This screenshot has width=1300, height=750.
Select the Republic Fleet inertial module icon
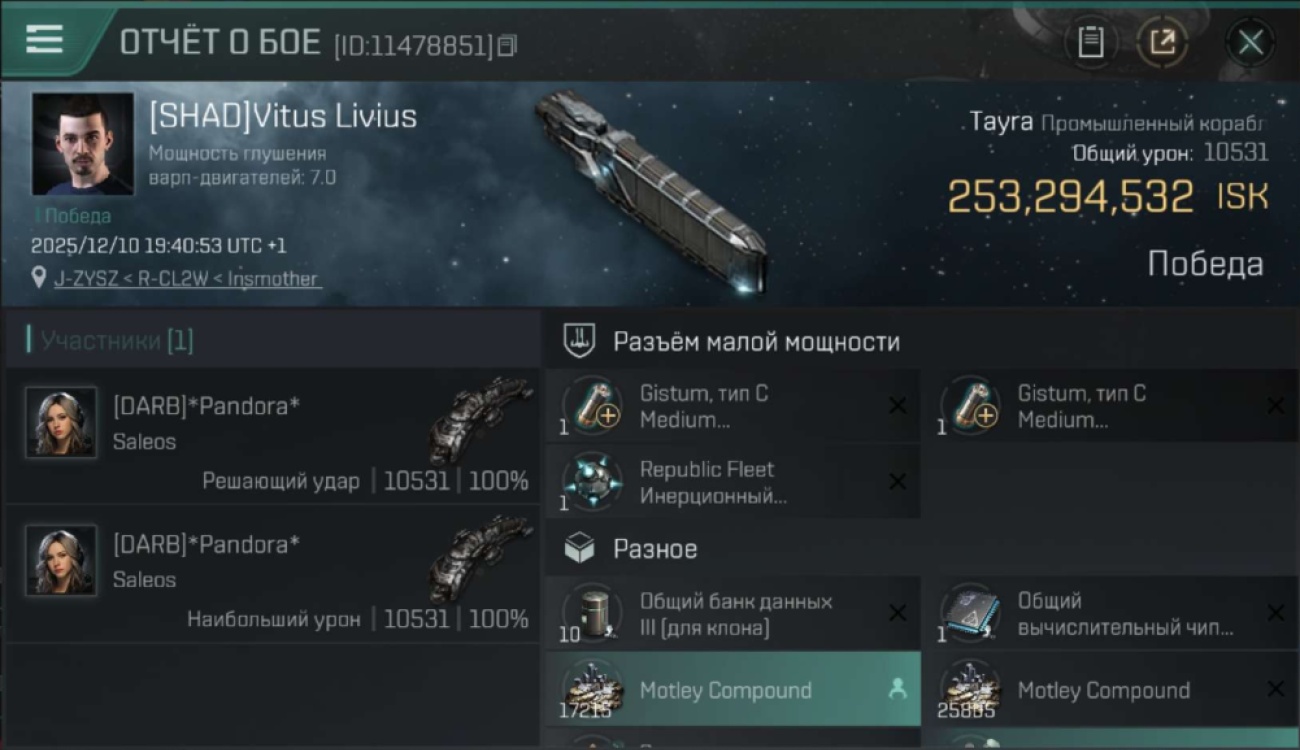point(592,481)
